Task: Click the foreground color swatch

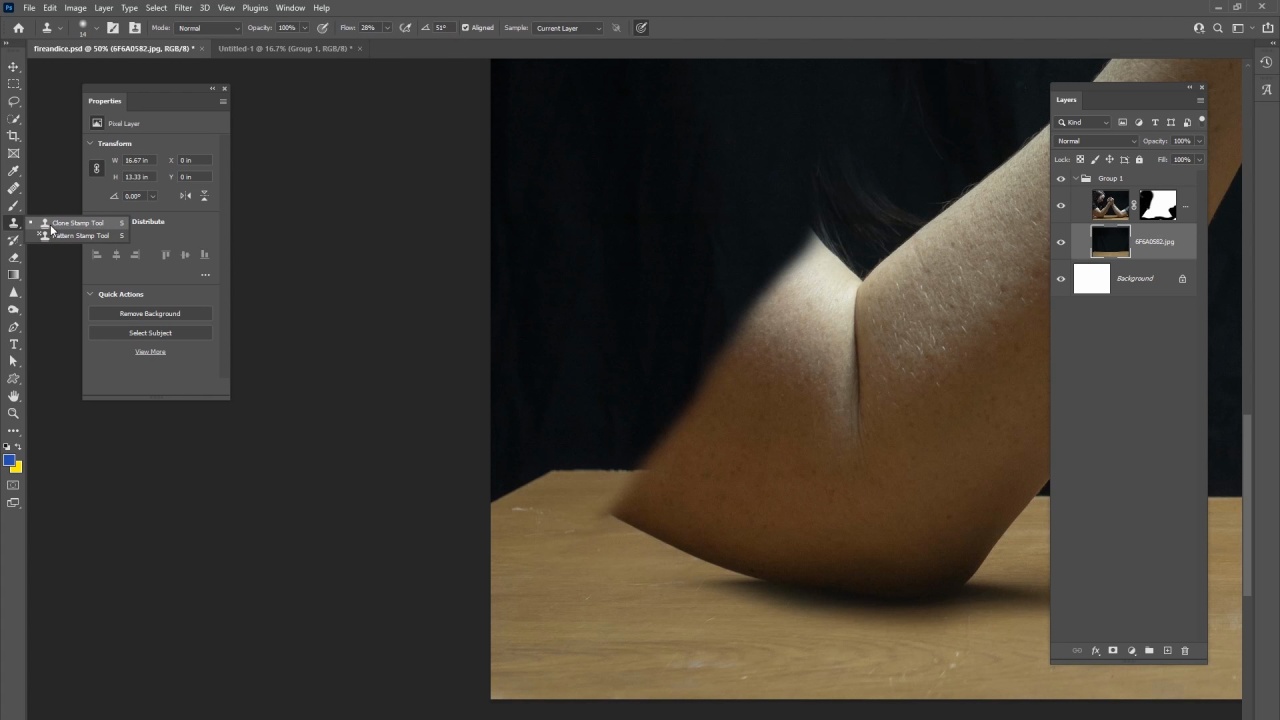Action: (x=9, y=461)
